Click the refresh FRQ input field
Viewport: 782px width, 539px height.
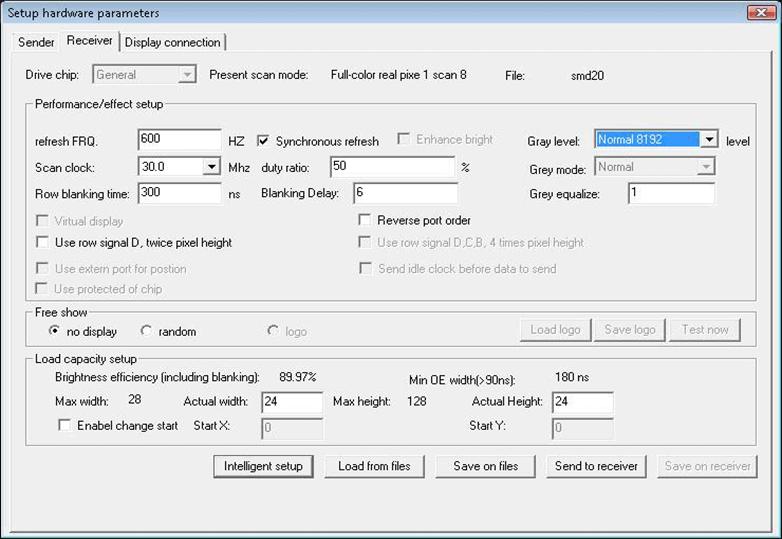click(180, 140)
